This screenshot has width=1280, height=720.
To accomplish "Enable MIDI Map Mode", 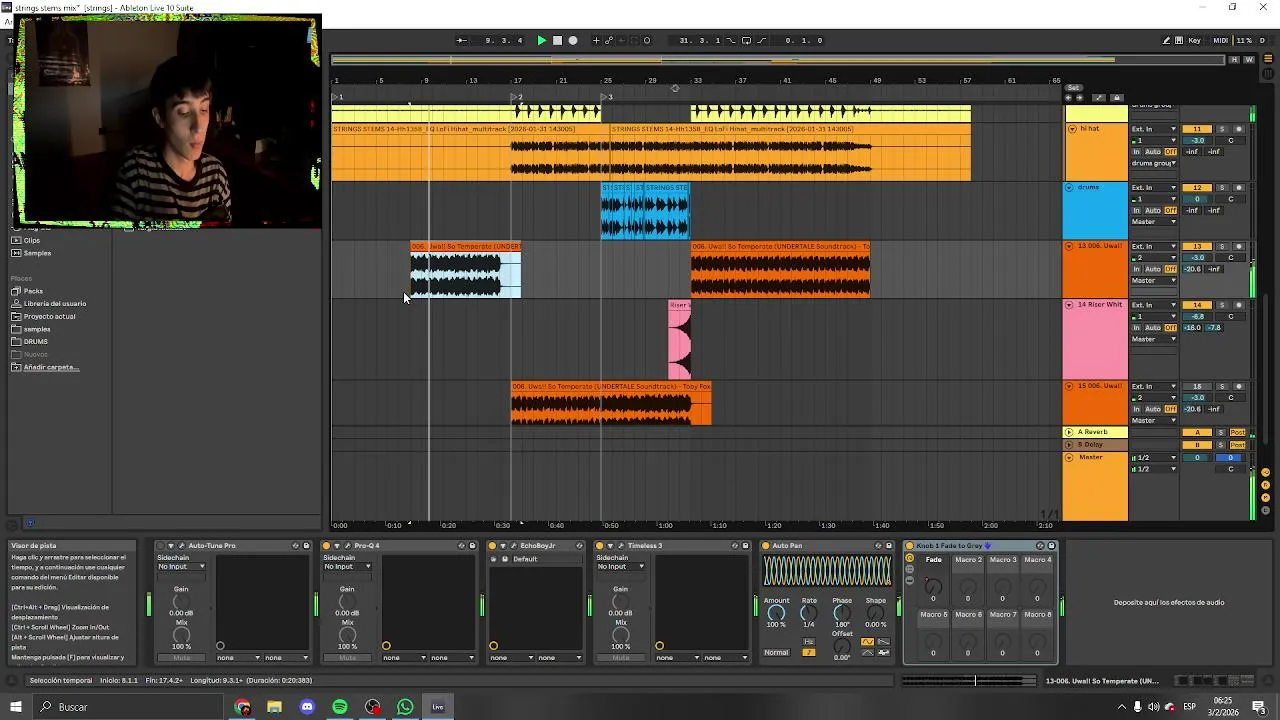I will [1220, 41].
